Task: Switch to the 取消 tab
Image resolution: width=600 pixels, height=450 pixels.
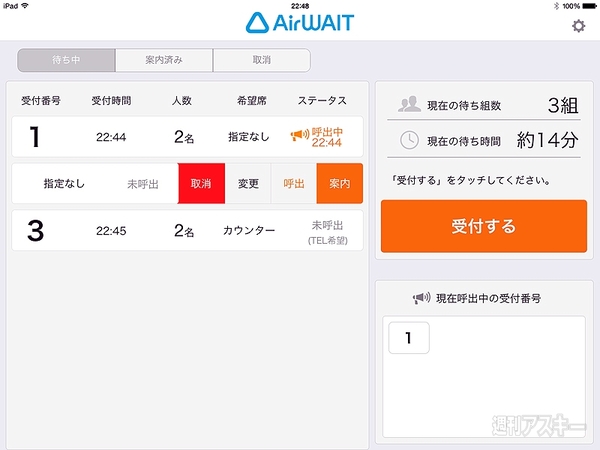Action: [x=262, y=60]
